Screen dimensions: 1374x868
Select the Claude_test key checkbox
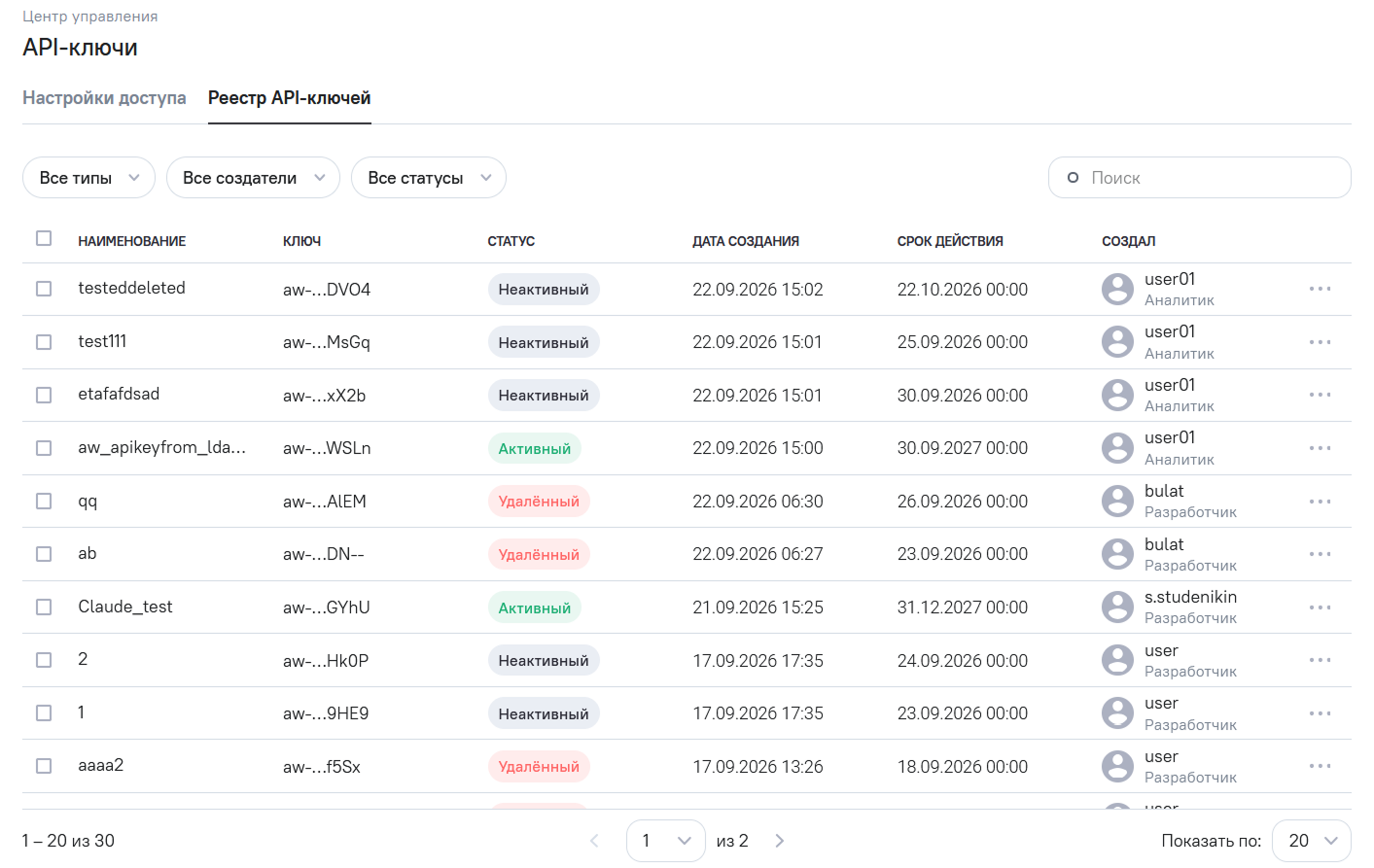(44, 608)
